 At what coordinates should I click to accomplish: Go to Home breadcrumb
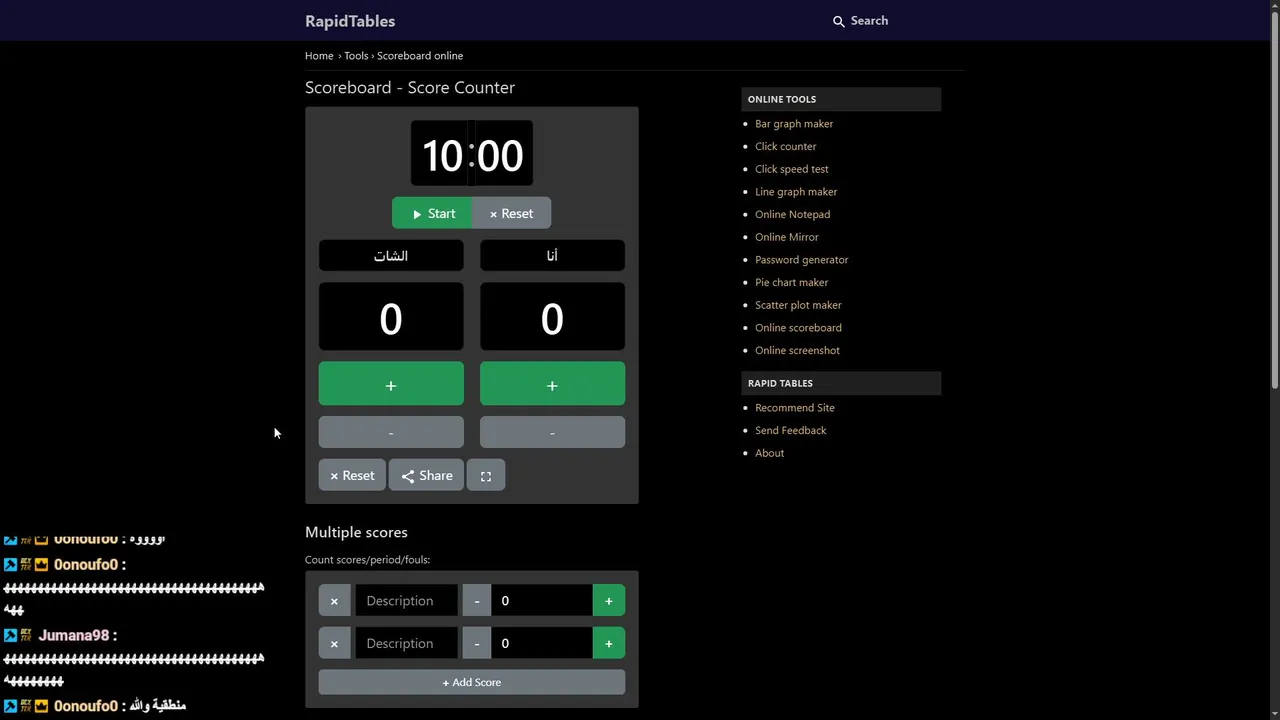(x=319, y=56)
